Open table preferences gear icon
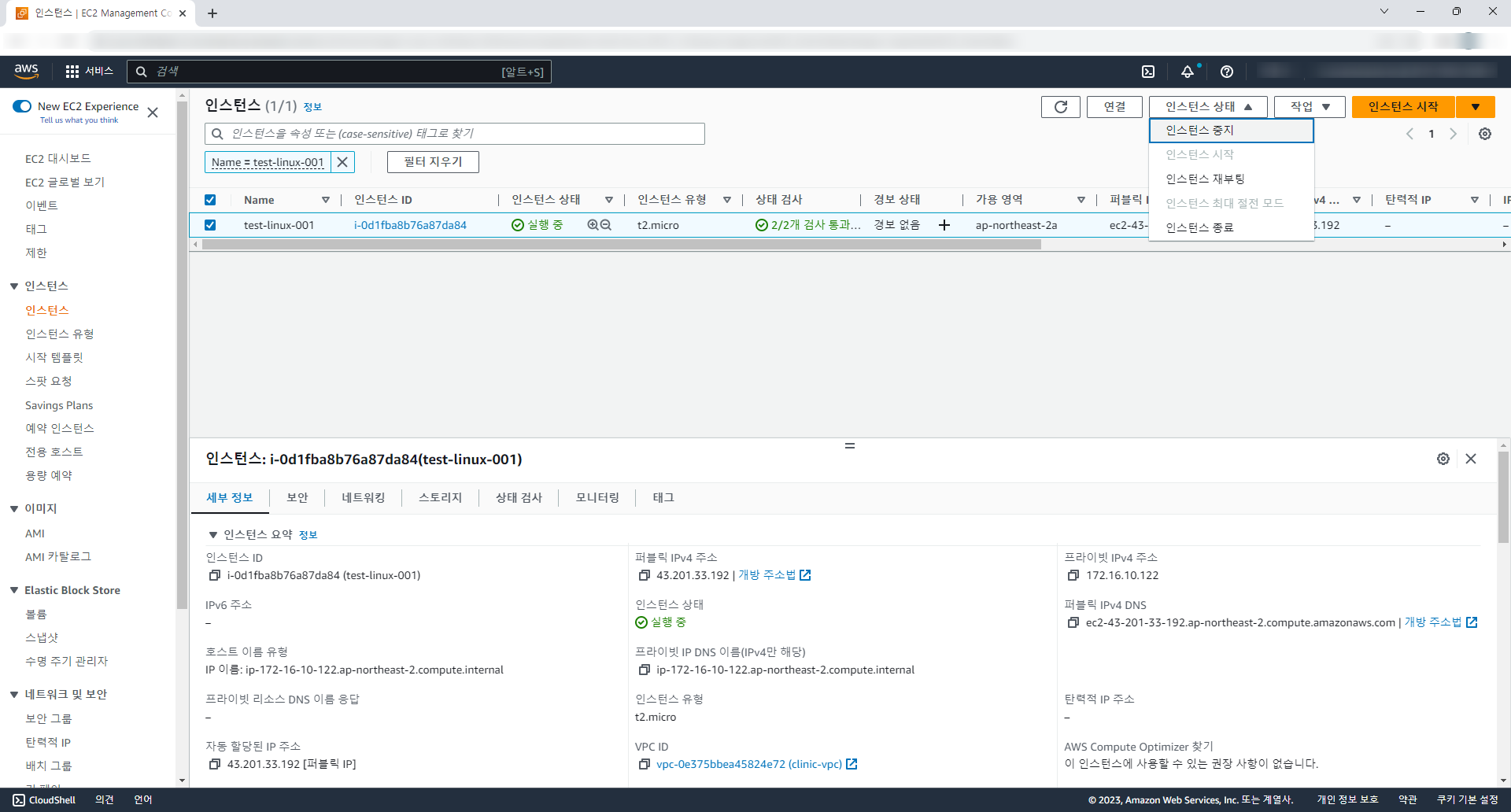 click(x=1485, y=134)
